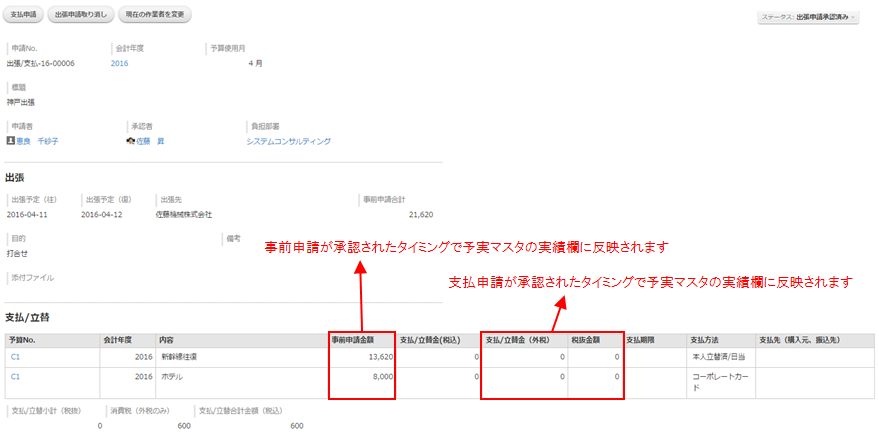
Task: Click the 予算使用月 value 4 月
Action: 255,63
